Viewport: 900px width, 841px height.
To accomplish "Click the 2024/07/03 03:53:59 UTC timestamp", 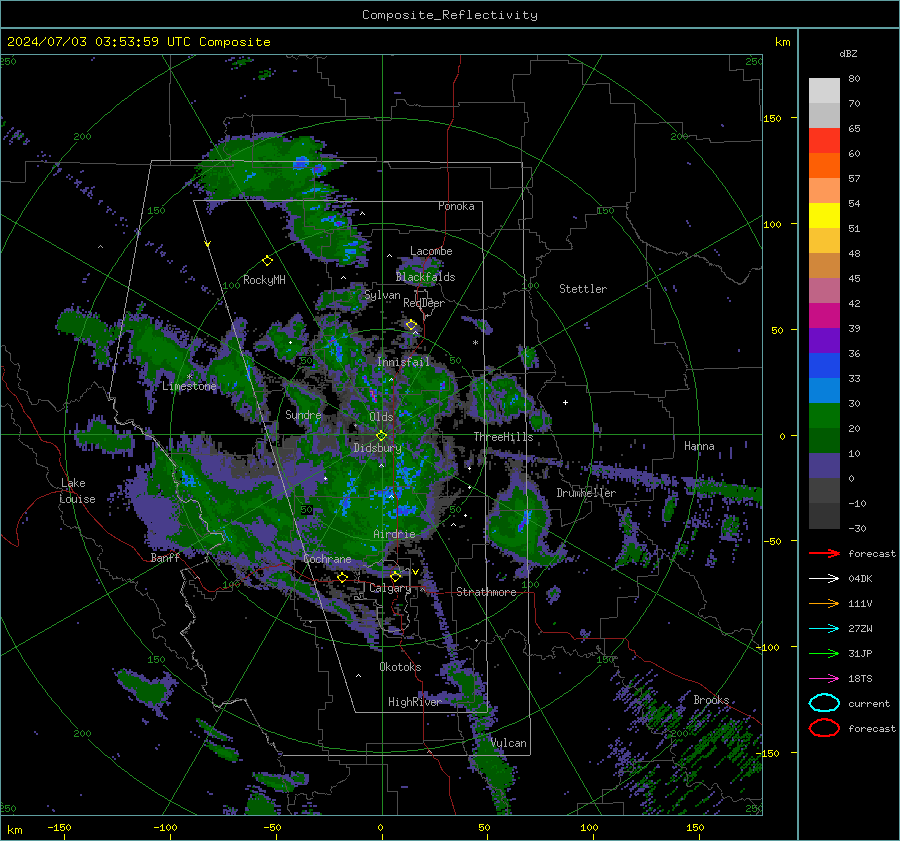I will 138,42.
